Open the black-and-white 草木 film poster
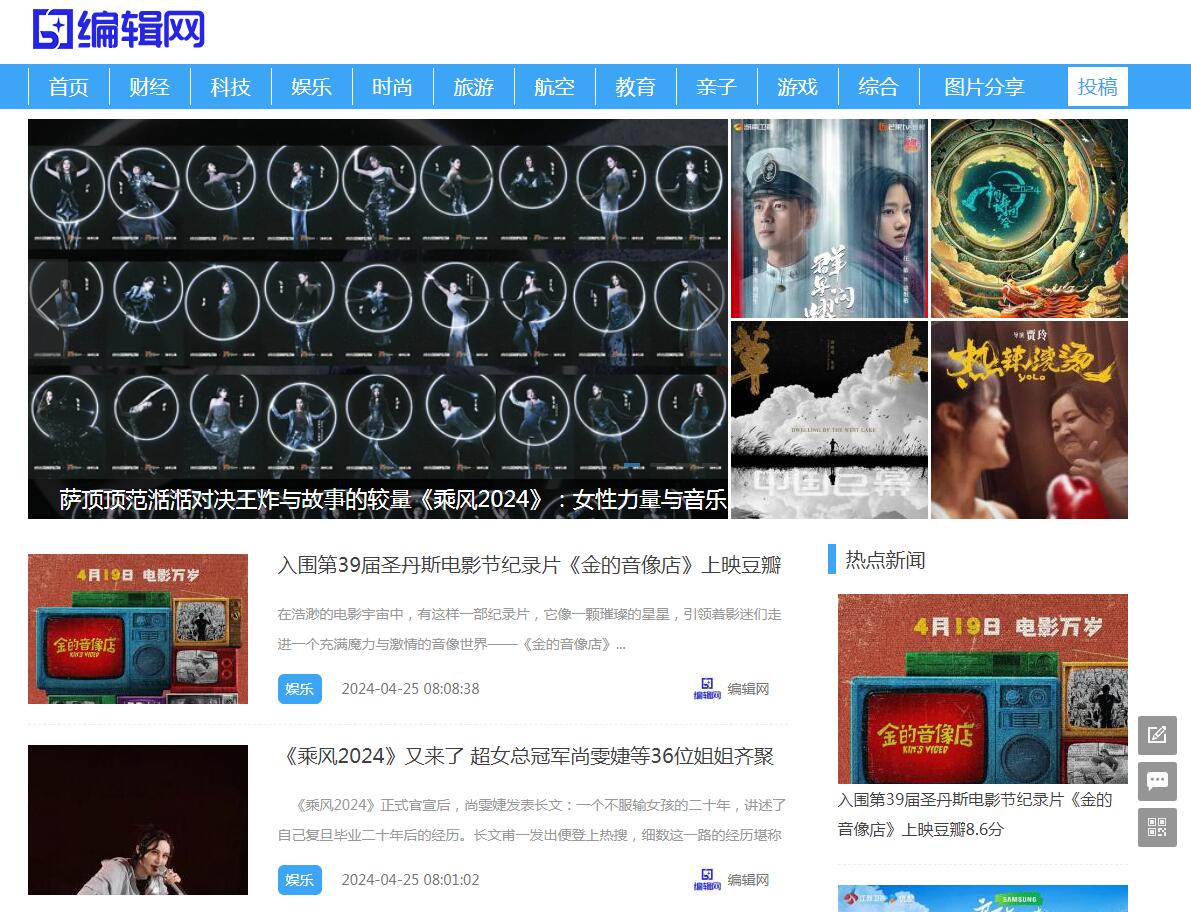 click(x=829, y=420)
